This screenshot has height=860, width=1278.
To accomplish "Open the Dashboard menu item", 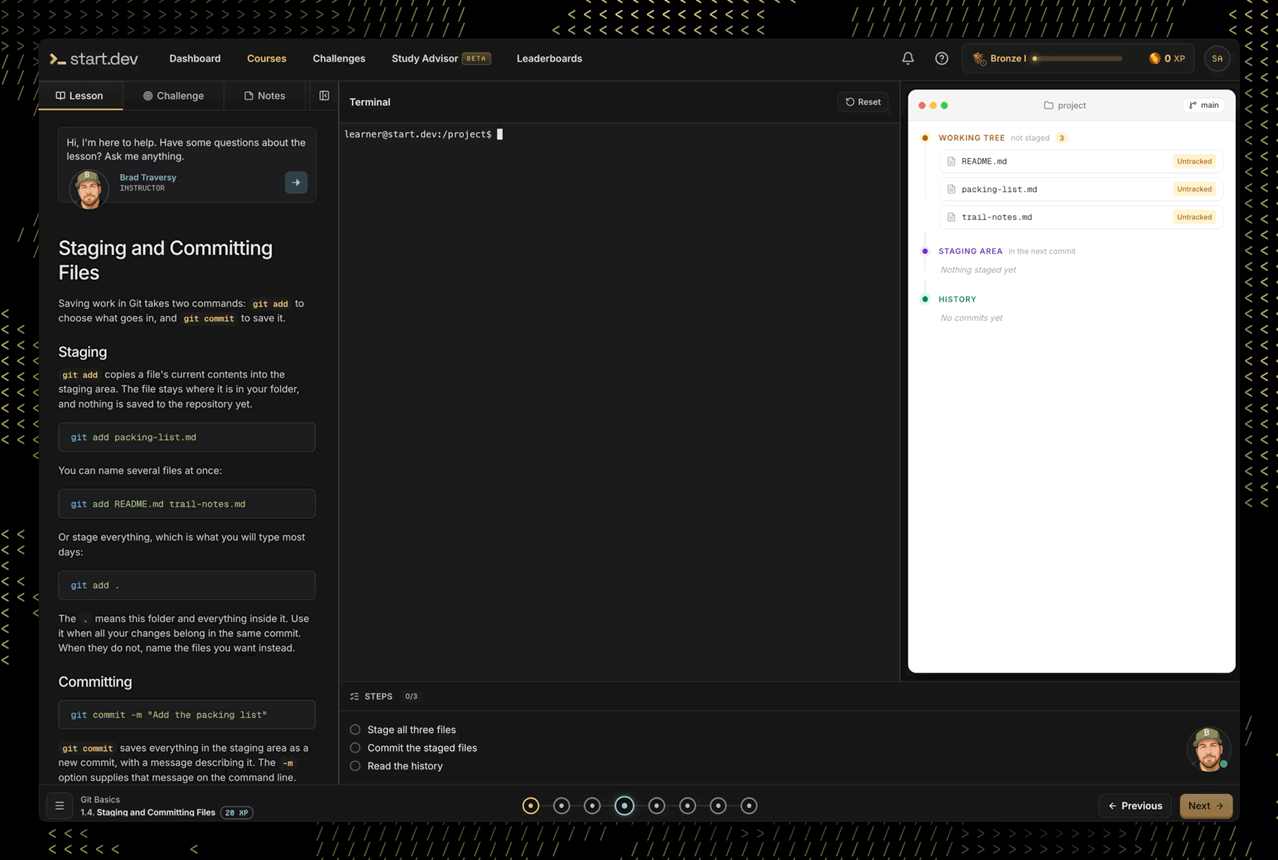I will (195, 58).
